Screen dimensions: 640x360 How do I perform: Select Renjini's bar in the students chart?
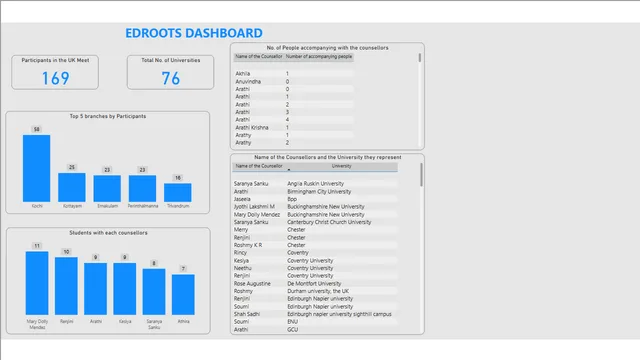click(x=66, y=286)
